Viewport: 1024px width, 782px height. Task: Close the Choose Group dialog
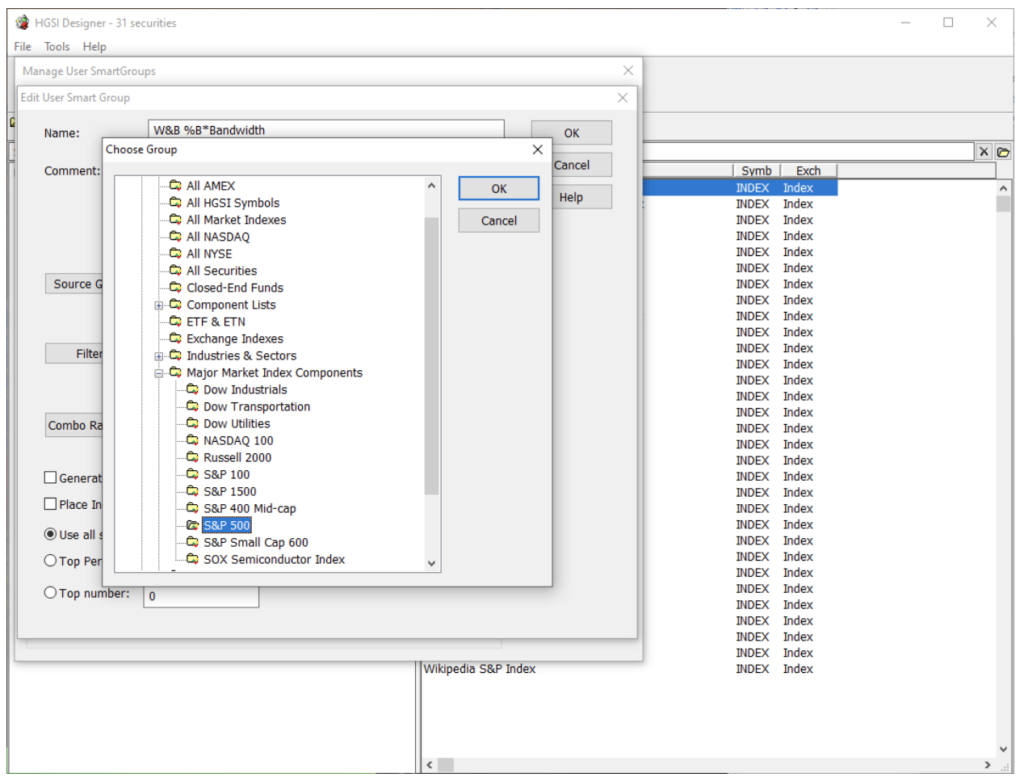(537, 150)
